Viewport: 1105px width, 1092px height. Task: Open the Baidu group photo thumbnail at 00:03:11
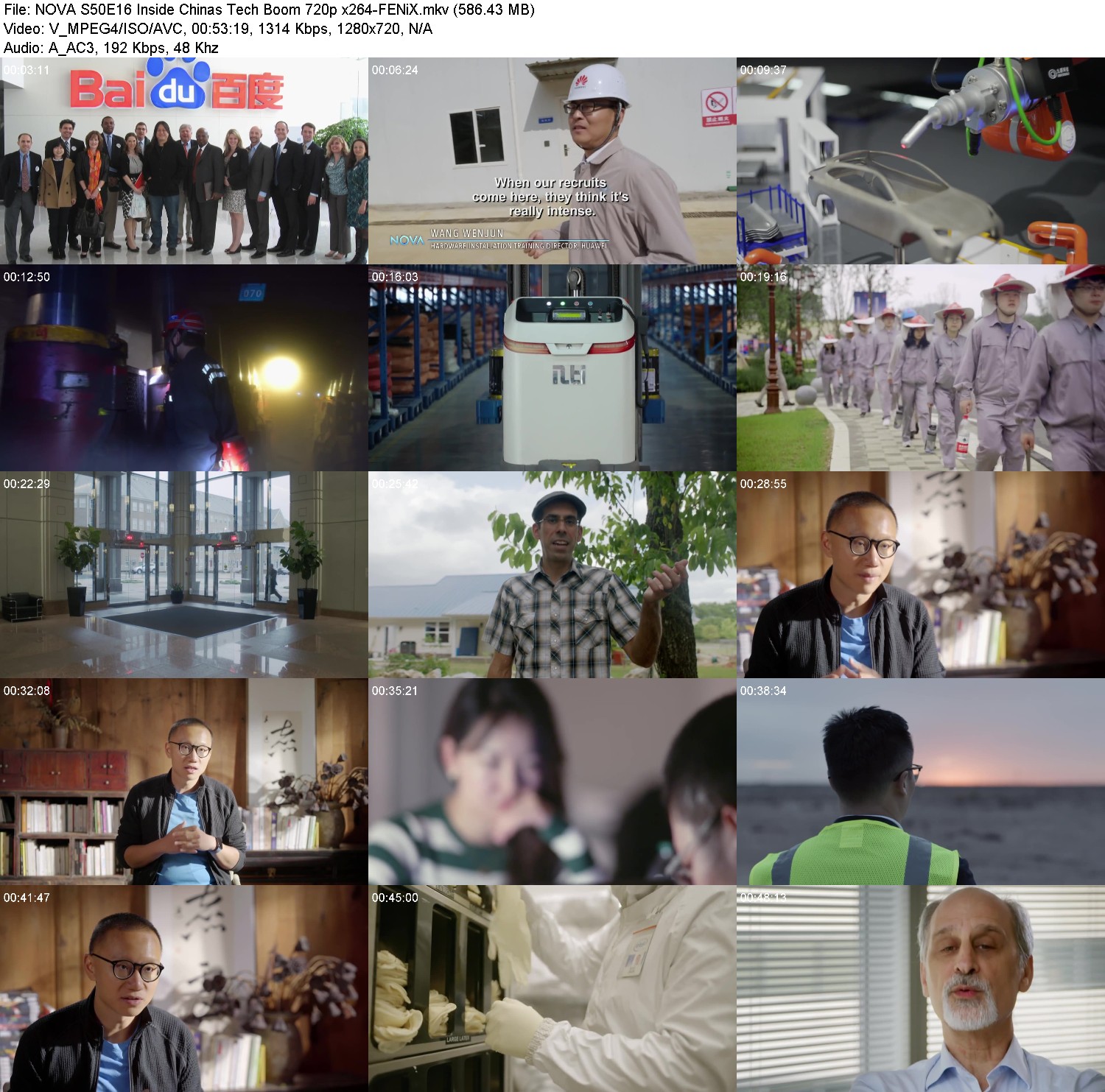[184, 161]
